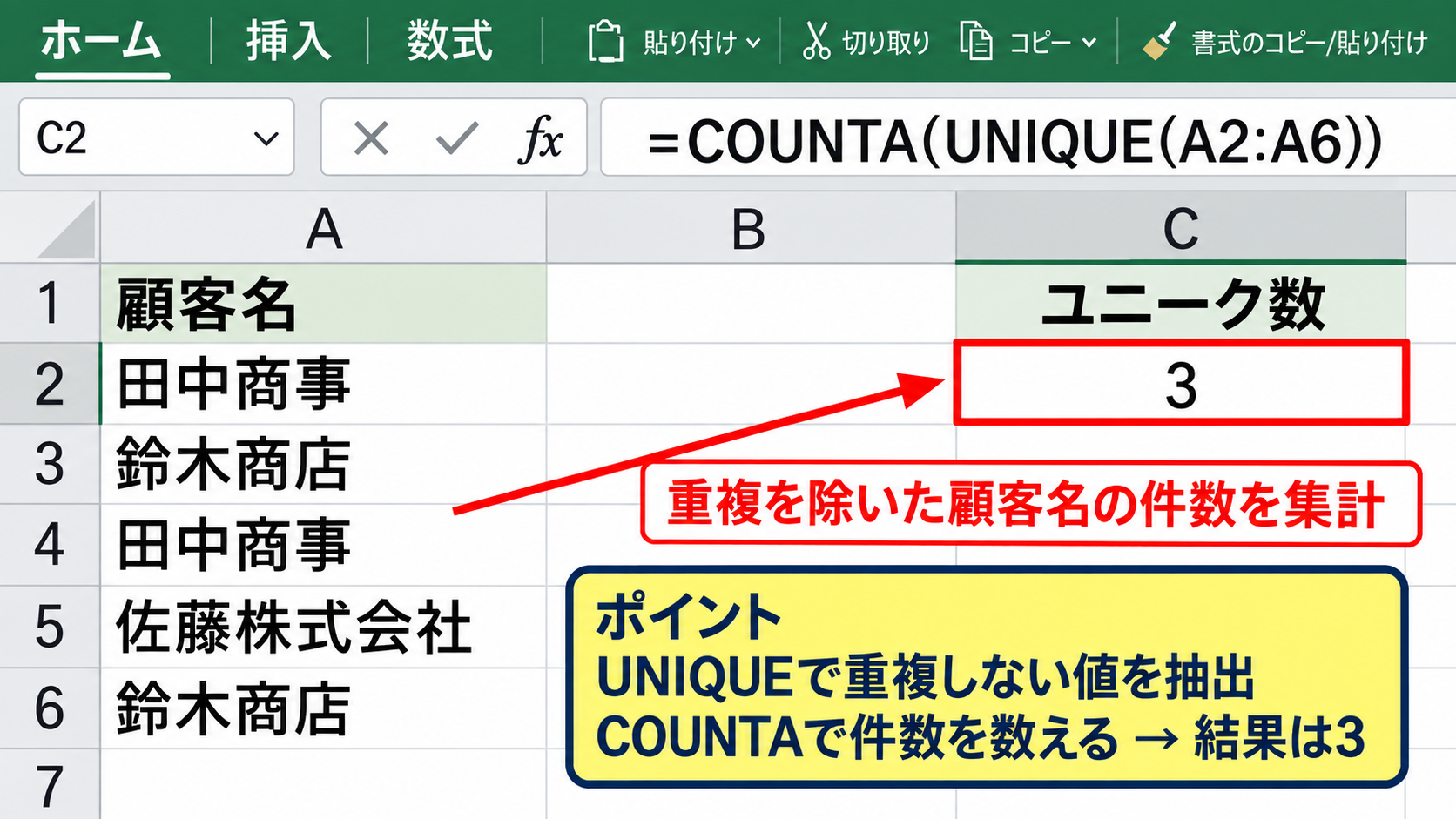Image resolution: width=1456 pixels, height=819 pixels.
Task: Click into the formula bar with COUNTA formula
Action: 1028,138
